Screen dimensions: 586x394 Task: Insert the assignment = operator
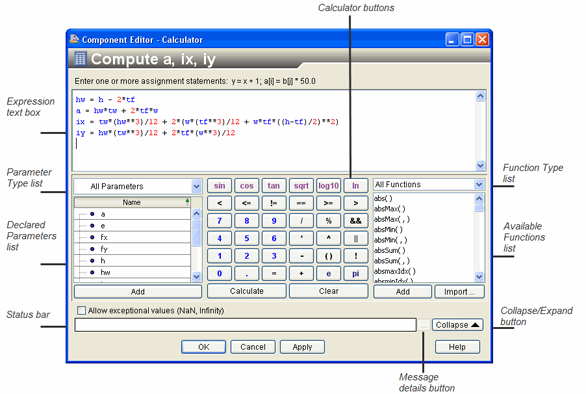[274, 274]
